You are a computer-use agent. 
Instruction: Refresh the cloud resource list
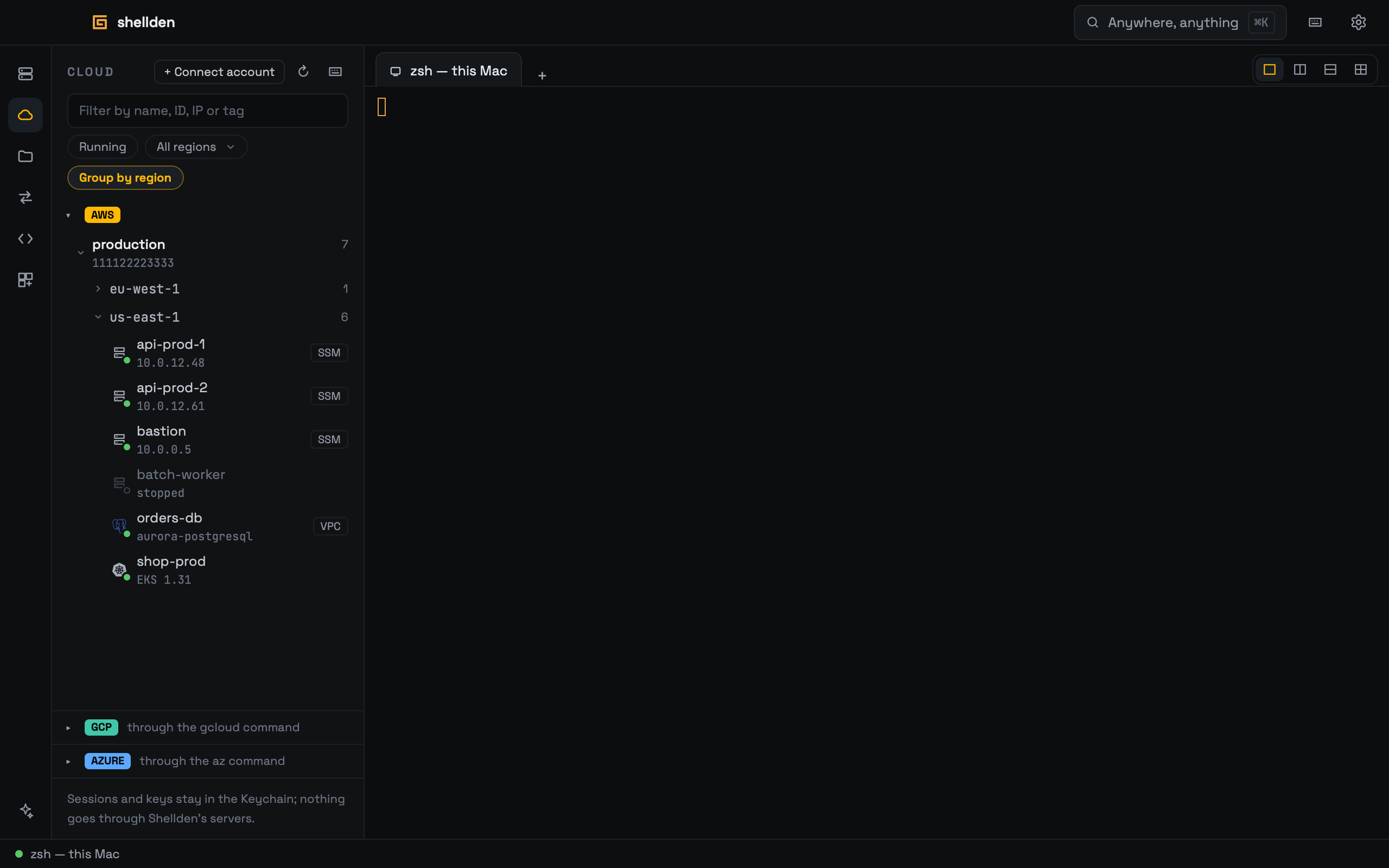point(304,71)
